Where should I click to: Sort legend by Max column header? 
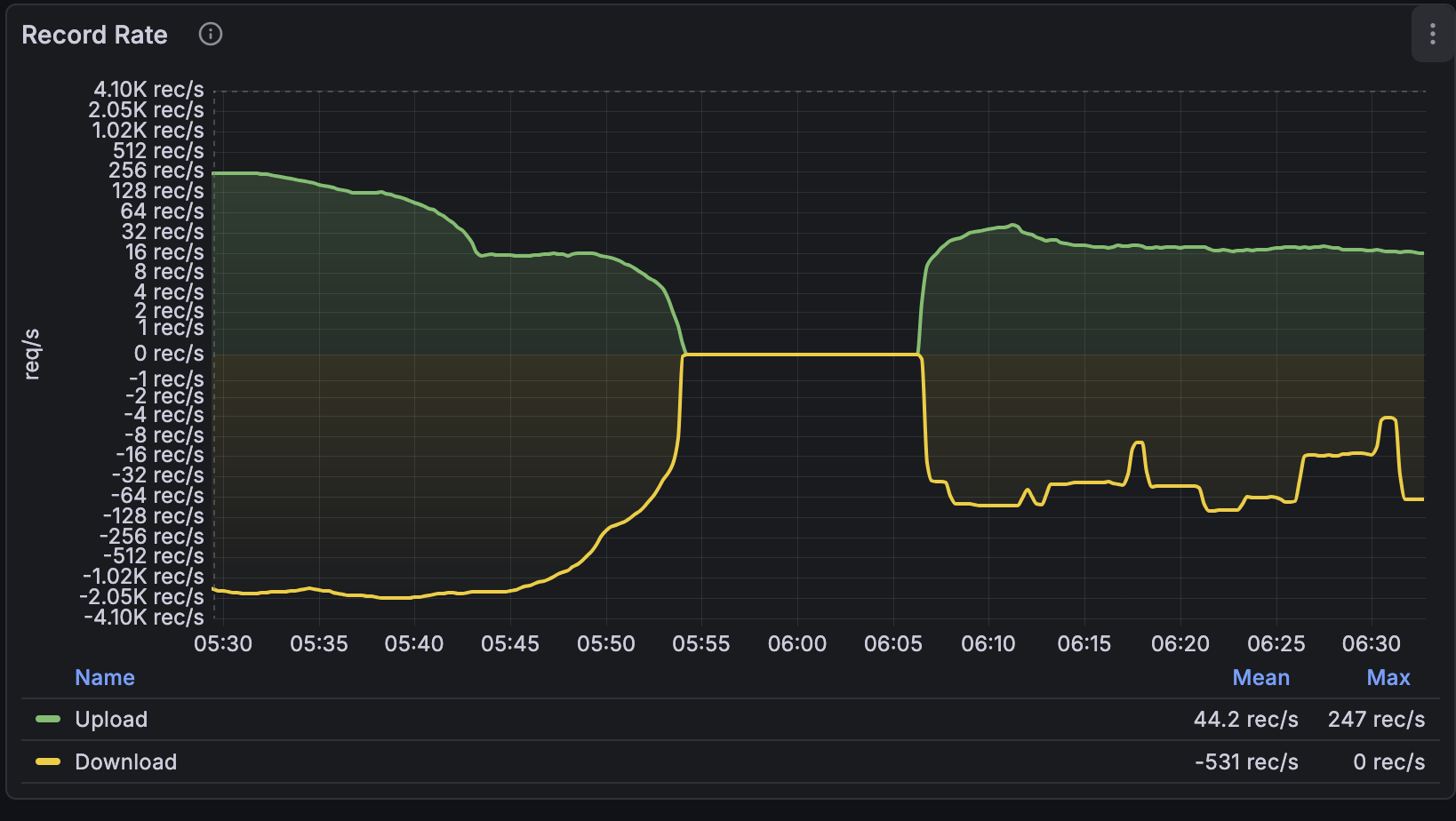click(x=1388, y=678)
